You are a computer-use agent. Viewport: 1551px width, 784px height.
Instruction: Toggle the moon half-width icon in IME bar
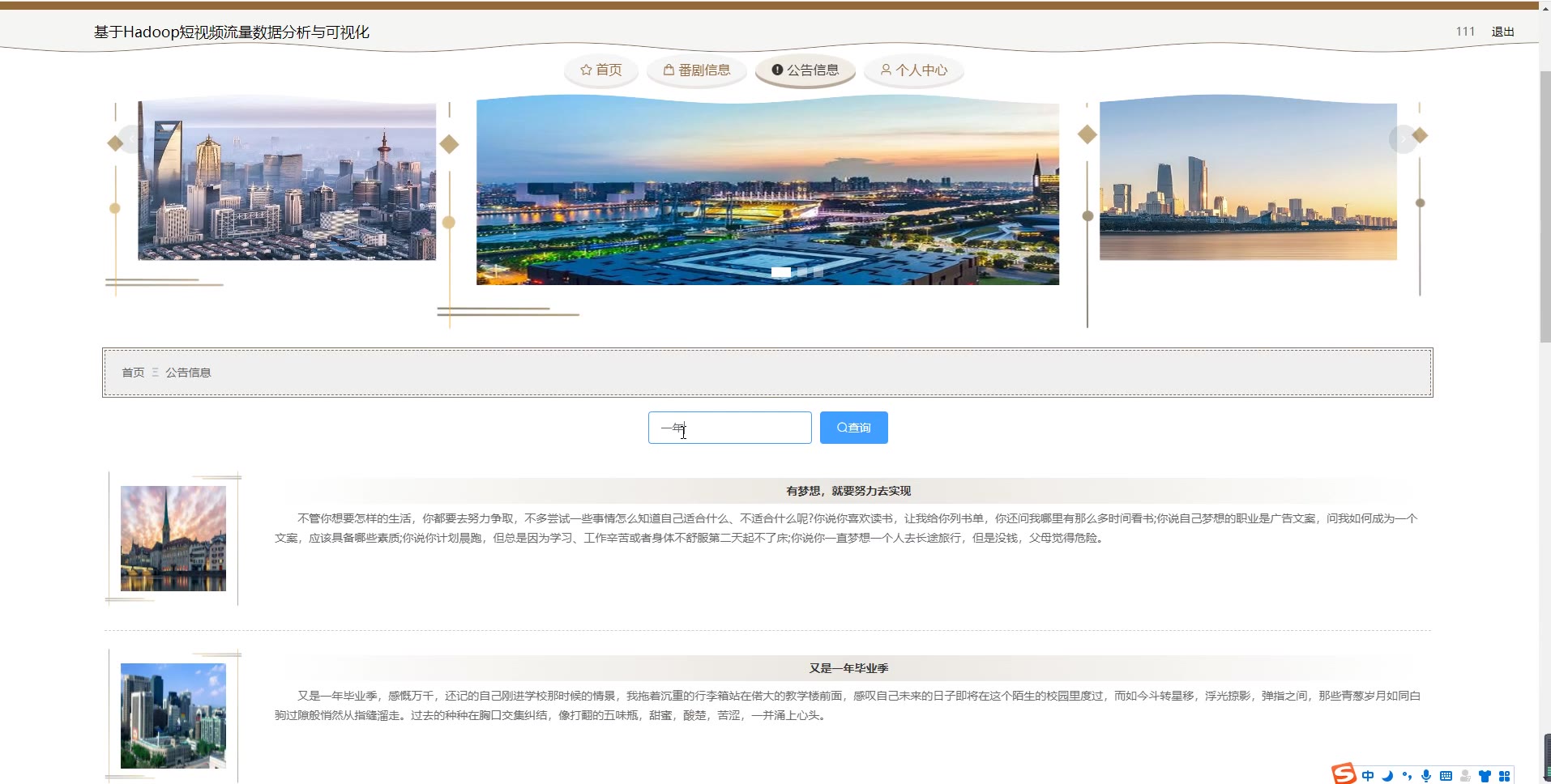click(x=1387, y=776)
